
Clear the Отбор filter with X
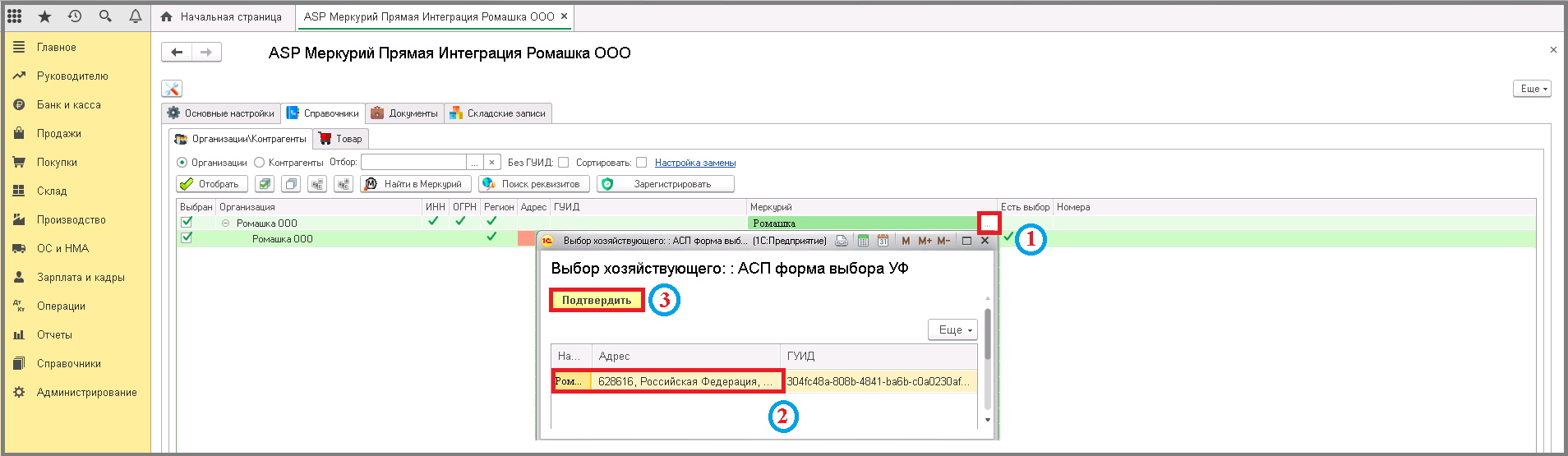[491, 163]
